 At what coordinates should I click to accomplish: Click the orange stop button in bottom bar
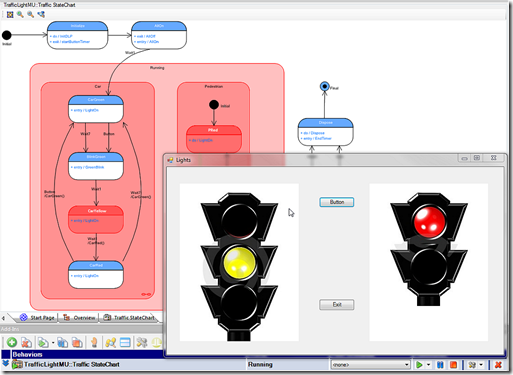tap(453, 365)
